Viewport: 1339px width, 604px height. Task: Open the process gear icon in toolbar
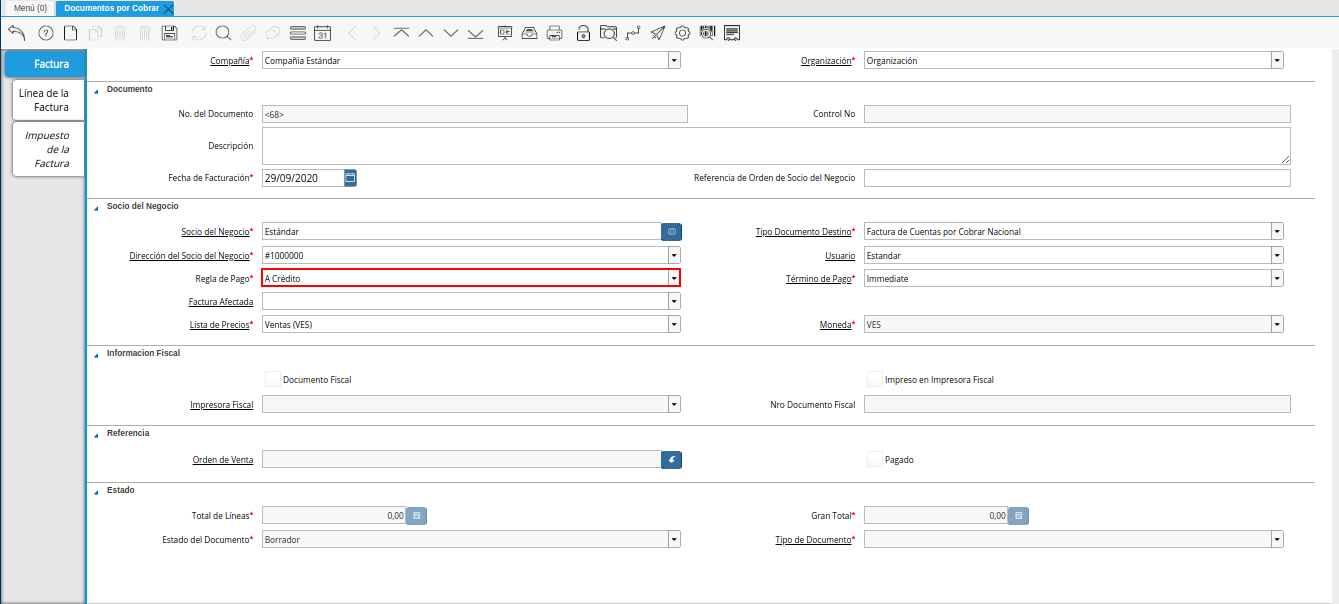click(682, 33)
